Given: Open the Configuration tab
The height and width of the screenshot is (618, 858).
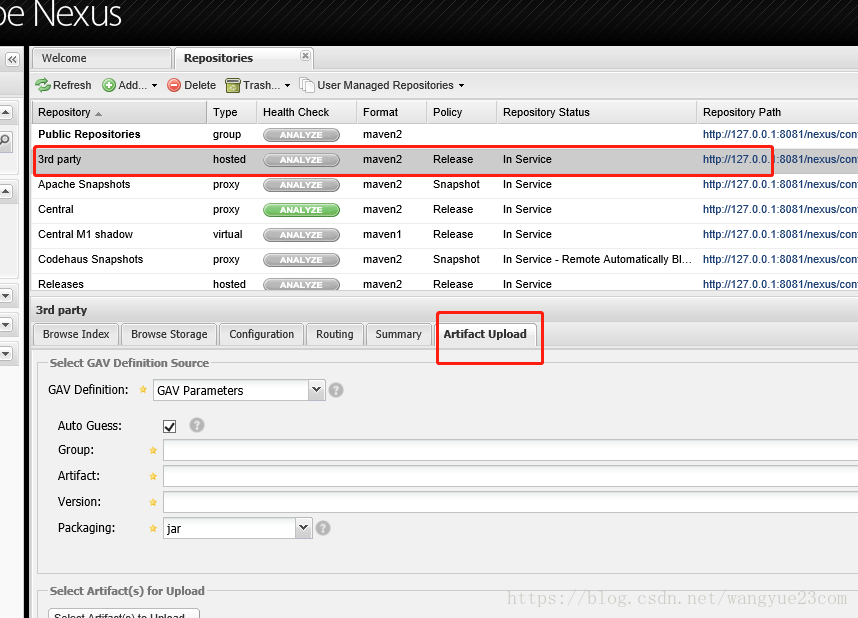Looking at the screenshot, I should pos(262,334).
